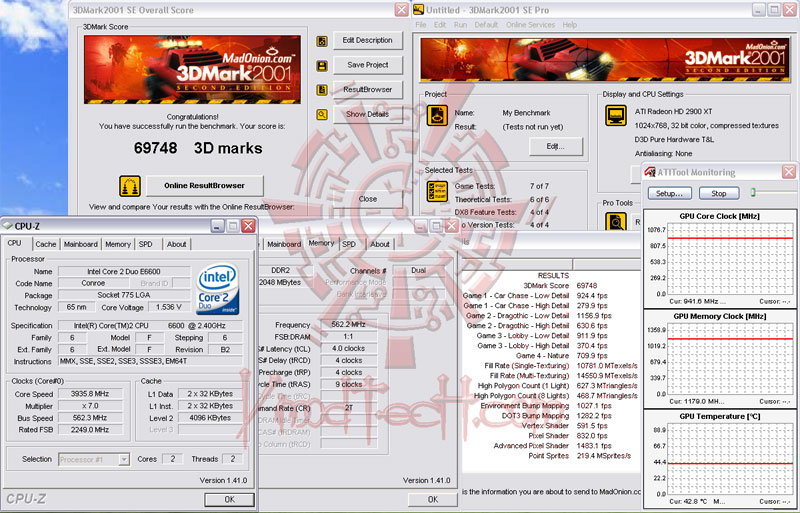Open the Default menu in 3DMark2001 SE Pro

486,25
